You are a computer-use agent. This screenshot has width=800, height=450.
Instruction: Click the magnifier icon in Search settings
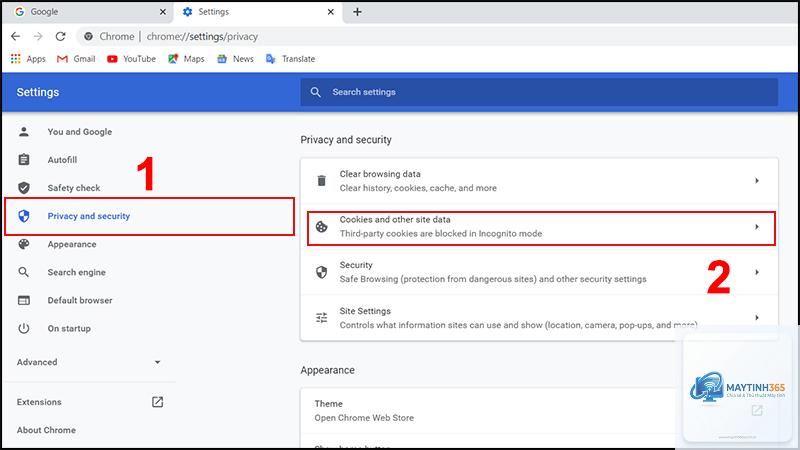[316, 92]
